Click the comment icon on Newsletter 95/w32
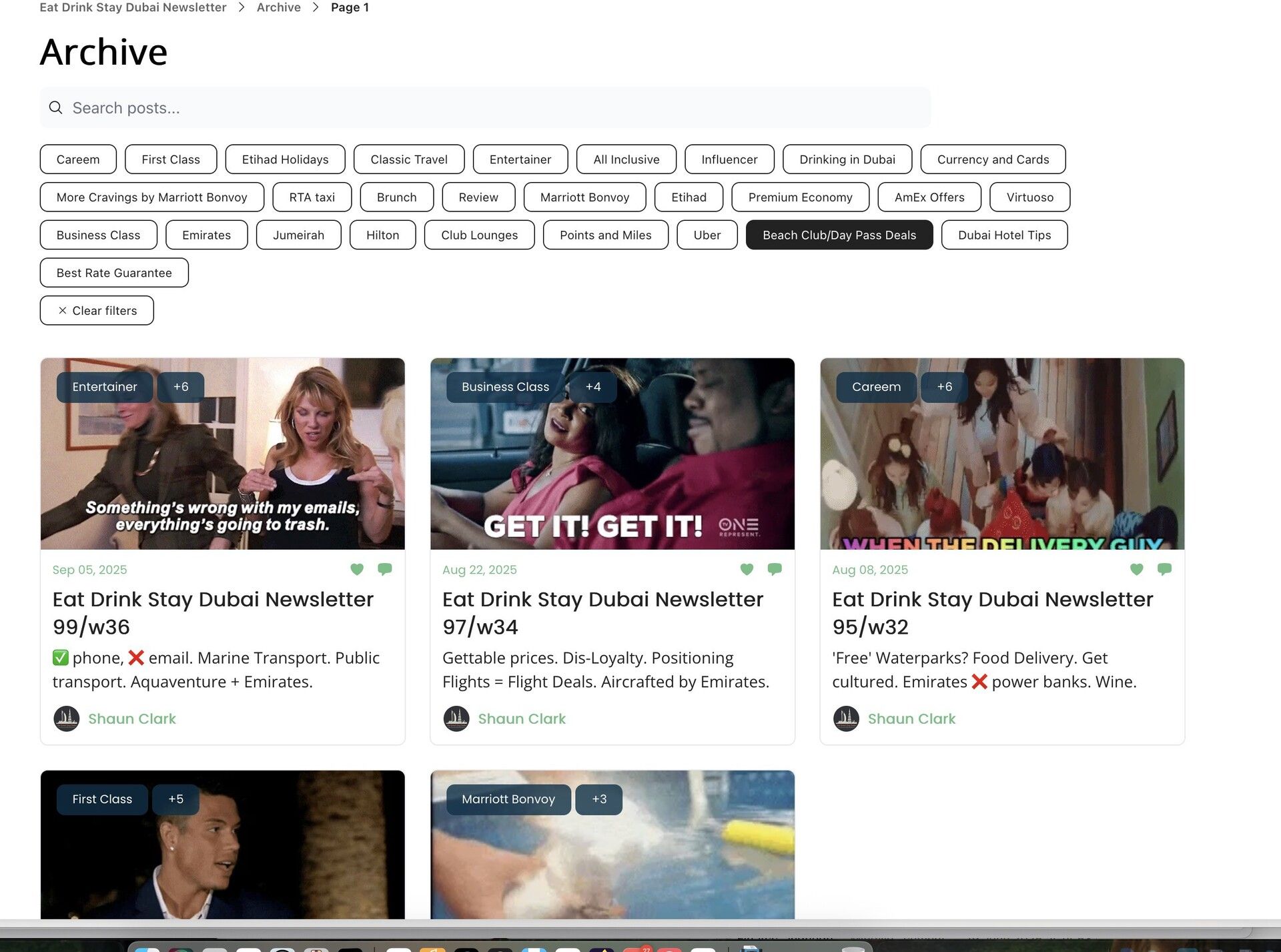The width and height of the screenshot is (1281, 952). (x=1164, y=569)
